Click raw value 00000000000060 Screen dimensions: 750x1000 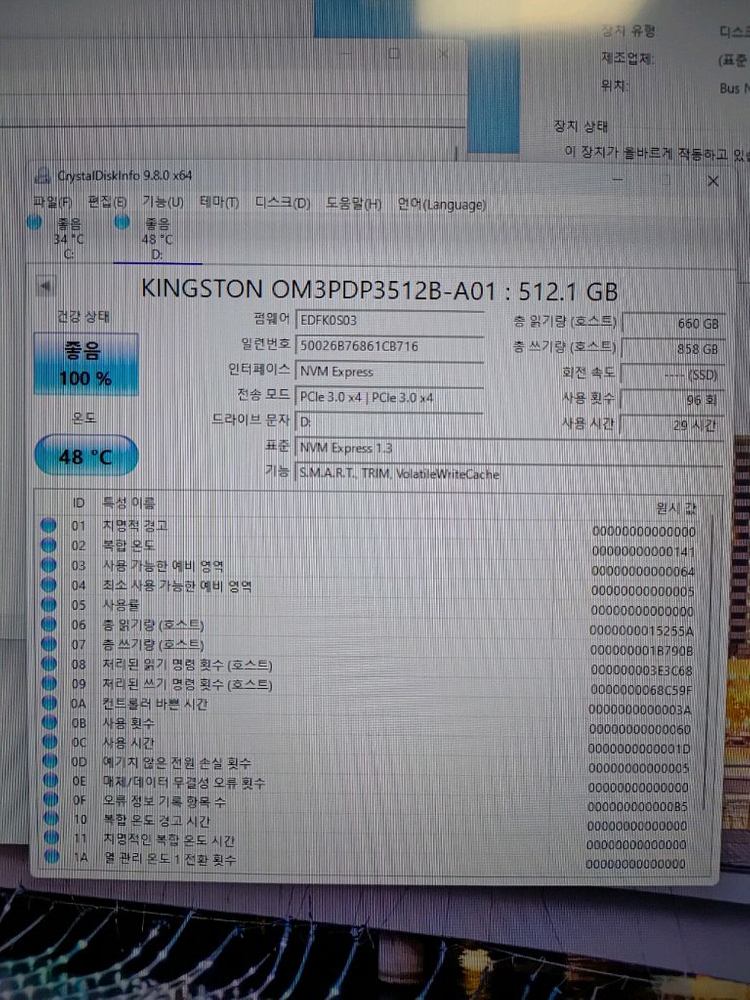(640, 729)
